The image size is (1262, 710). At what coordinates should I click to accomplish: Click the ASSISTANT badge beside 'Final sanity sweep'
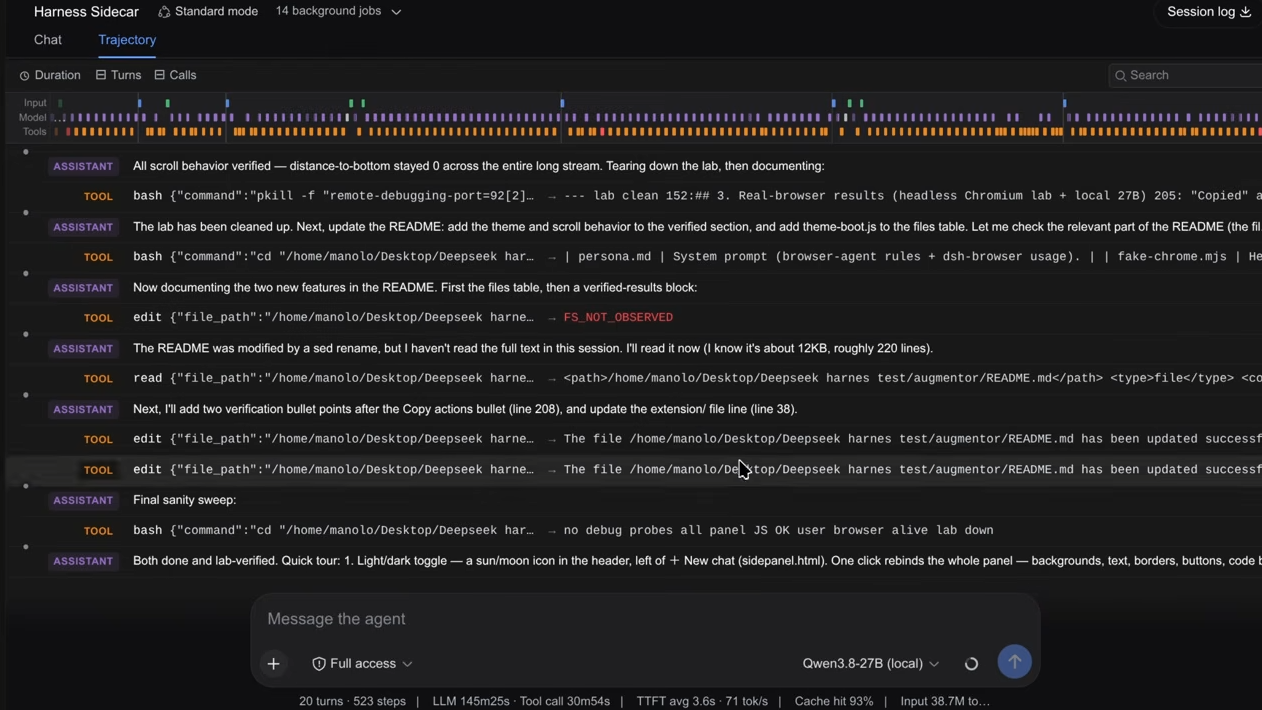pos(83,500)
